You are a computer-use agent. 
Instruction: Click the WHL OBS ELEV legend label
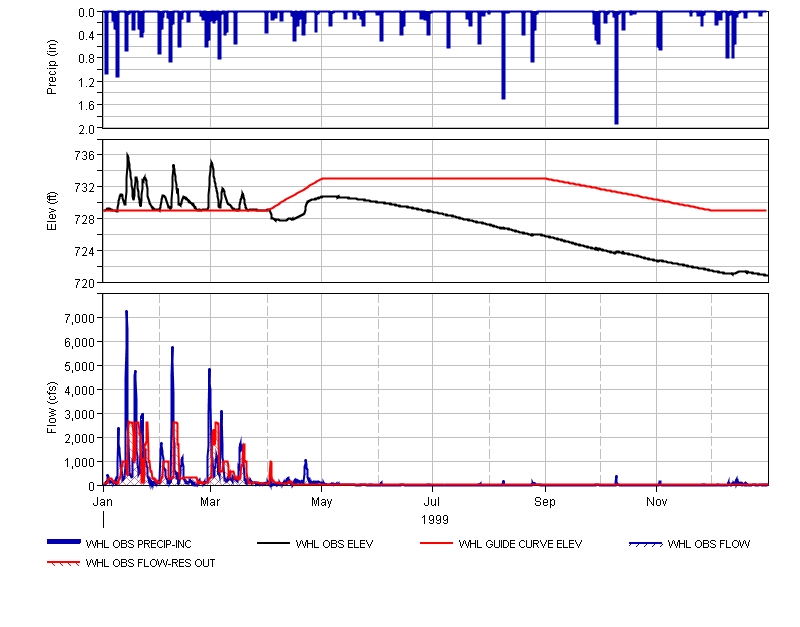[x=334, y=544]
